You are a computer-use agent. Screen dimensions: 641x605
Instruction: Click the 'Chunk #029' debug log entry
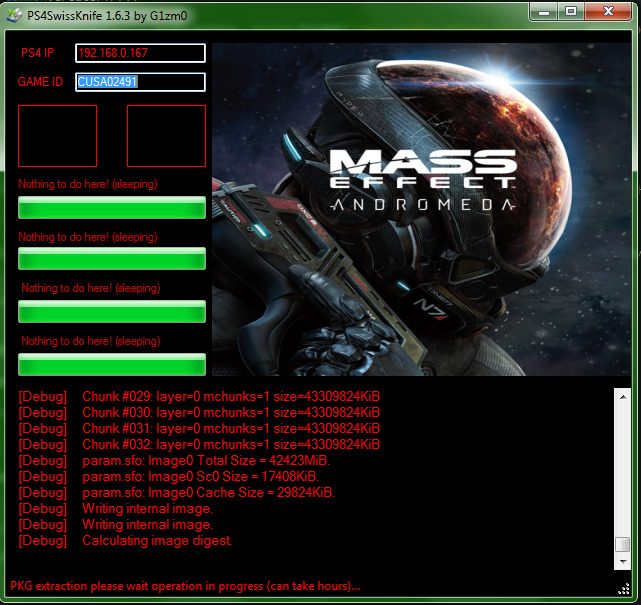pyautogui.click(x=230, y=397)
